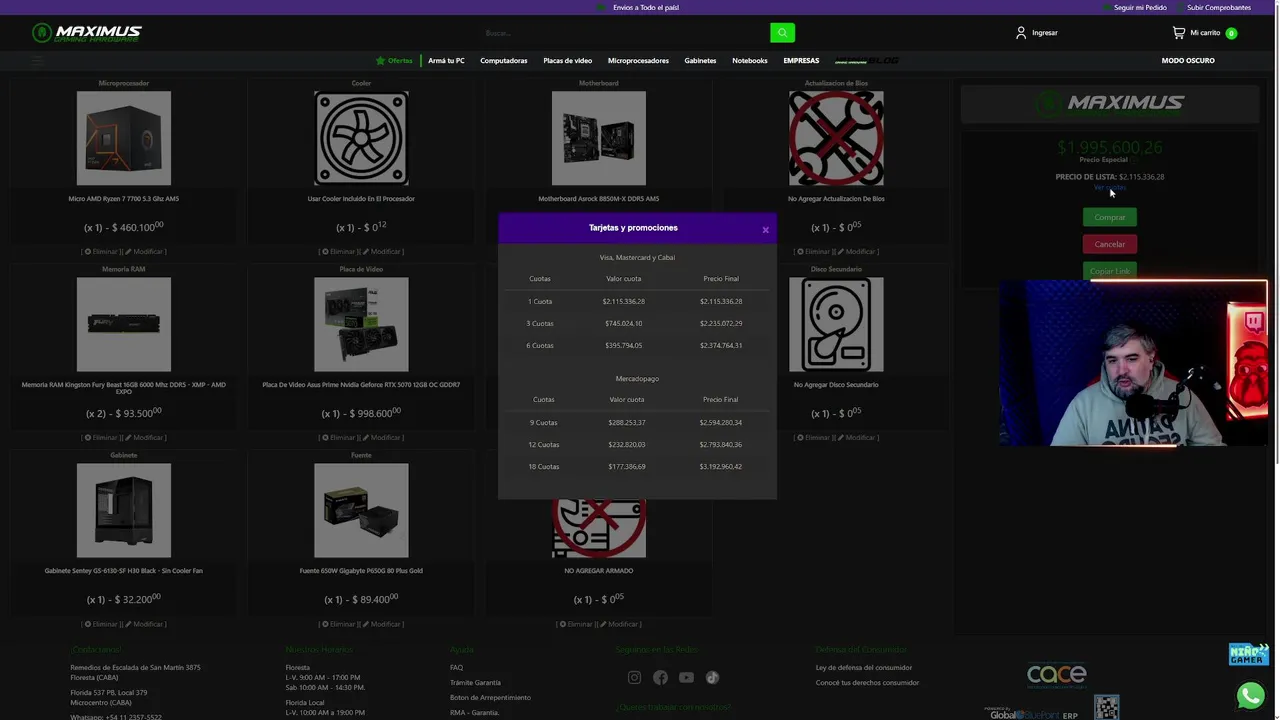Open the Facebook social icon

(x=660, y=677)
